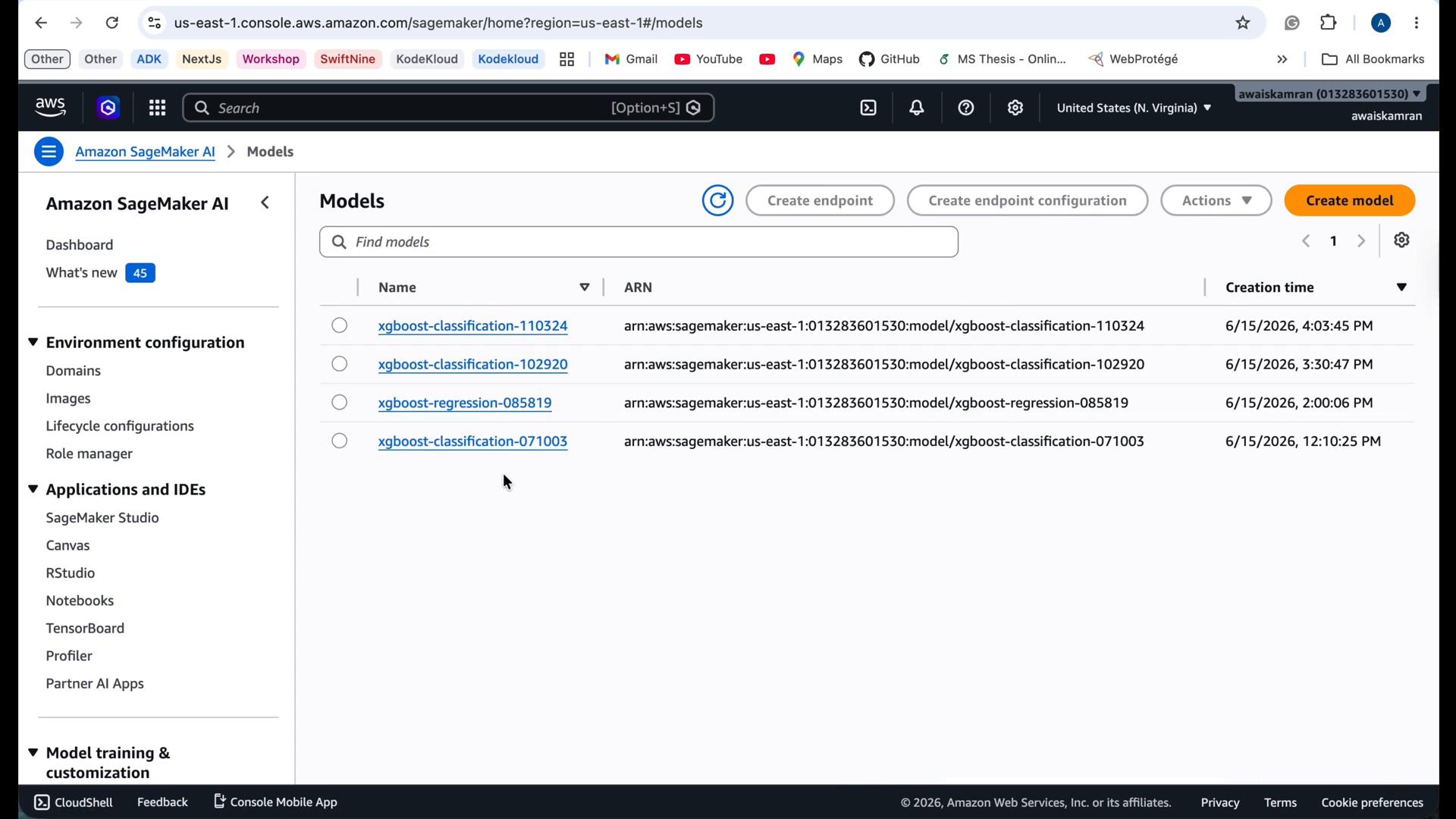Reload the browser page
Screen dimensions: 1456x819
112,23
